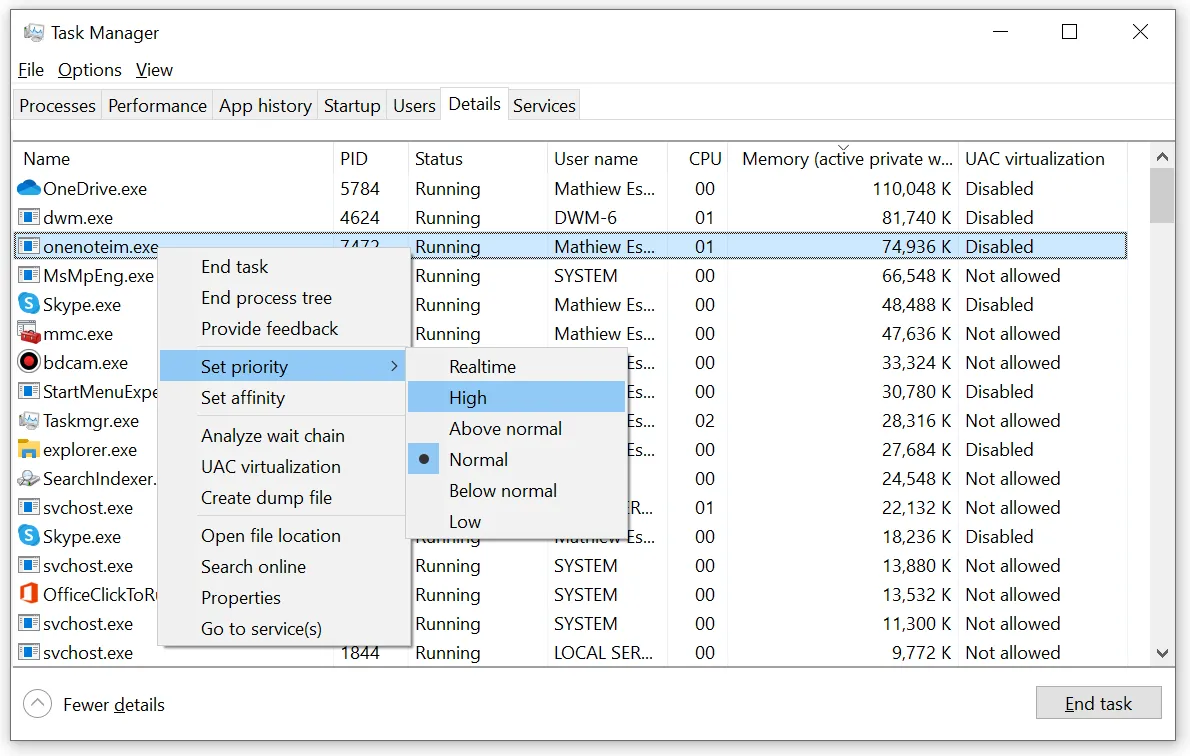1190x756 pixels.
Task: Choose End process tree
Action: point(282,298)
